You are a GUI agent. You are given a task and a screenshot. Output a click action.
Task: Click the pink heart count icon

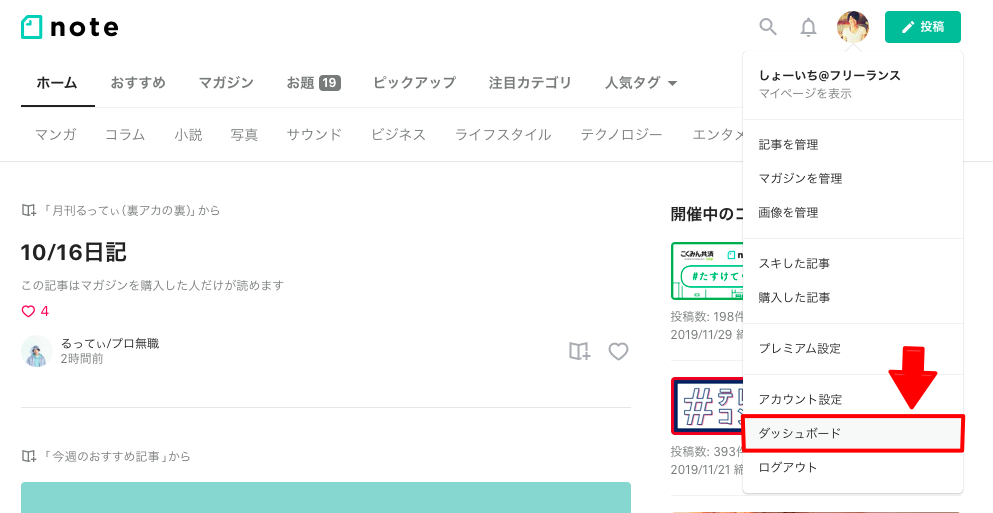[28, 311]
